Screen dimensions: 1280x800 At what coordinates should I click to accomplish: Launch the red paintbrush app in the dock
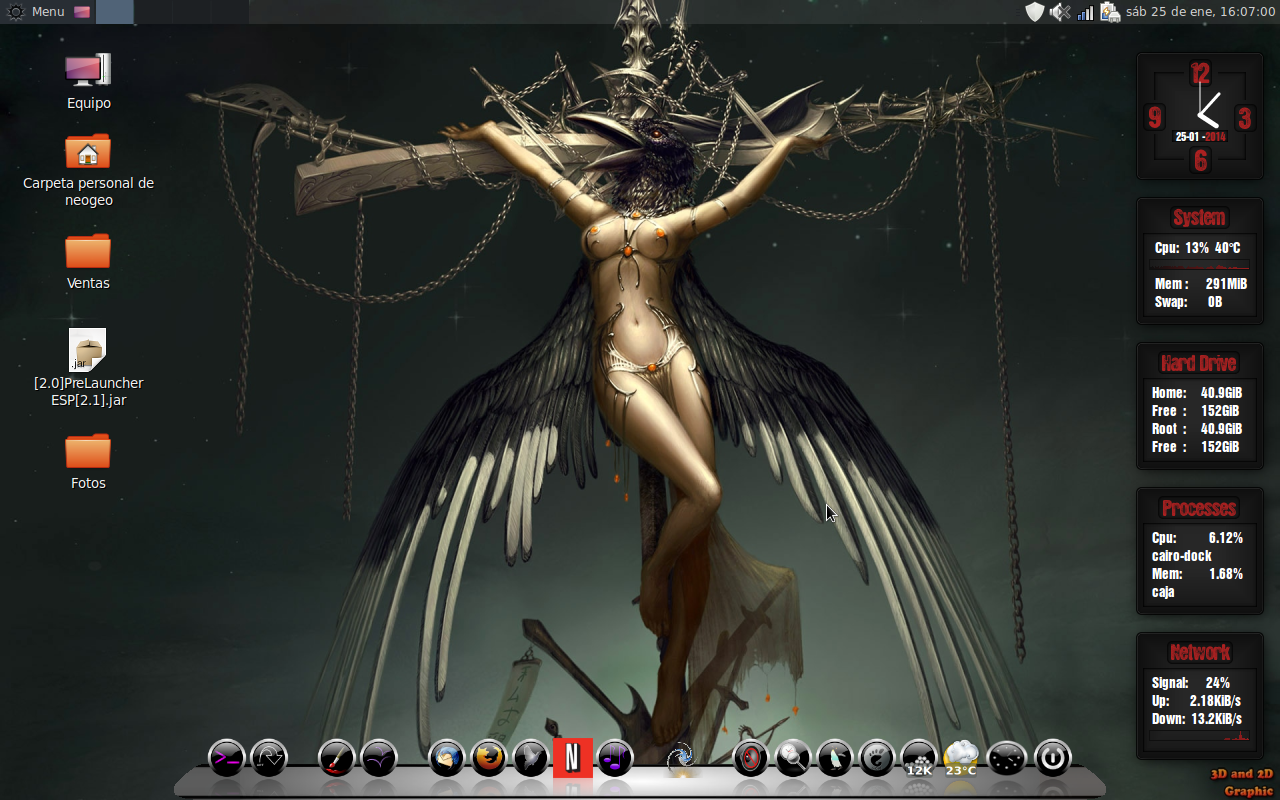(x=337, y=758)
